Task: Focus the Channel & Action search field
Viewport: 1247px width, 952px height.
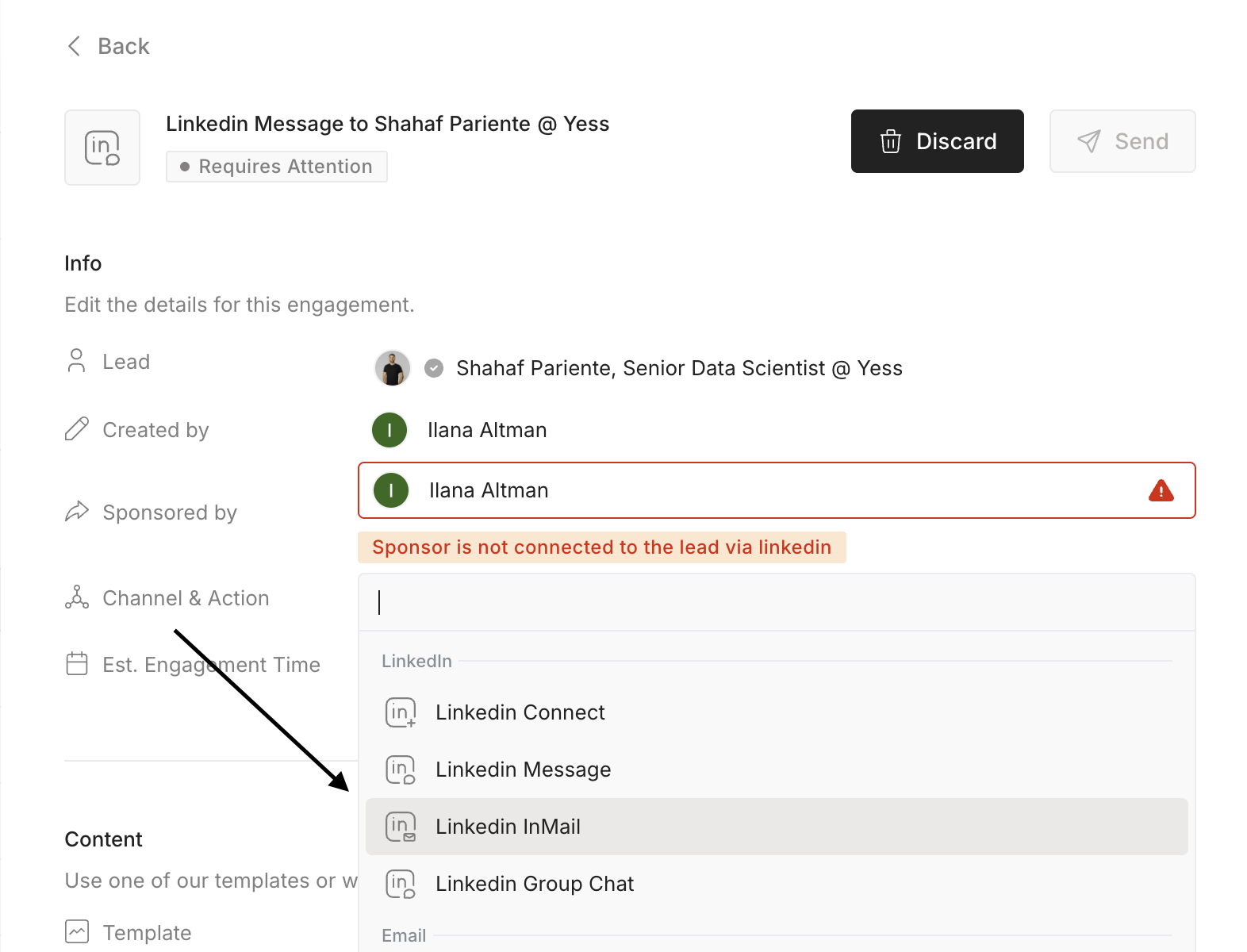Action: pos(776,603)
